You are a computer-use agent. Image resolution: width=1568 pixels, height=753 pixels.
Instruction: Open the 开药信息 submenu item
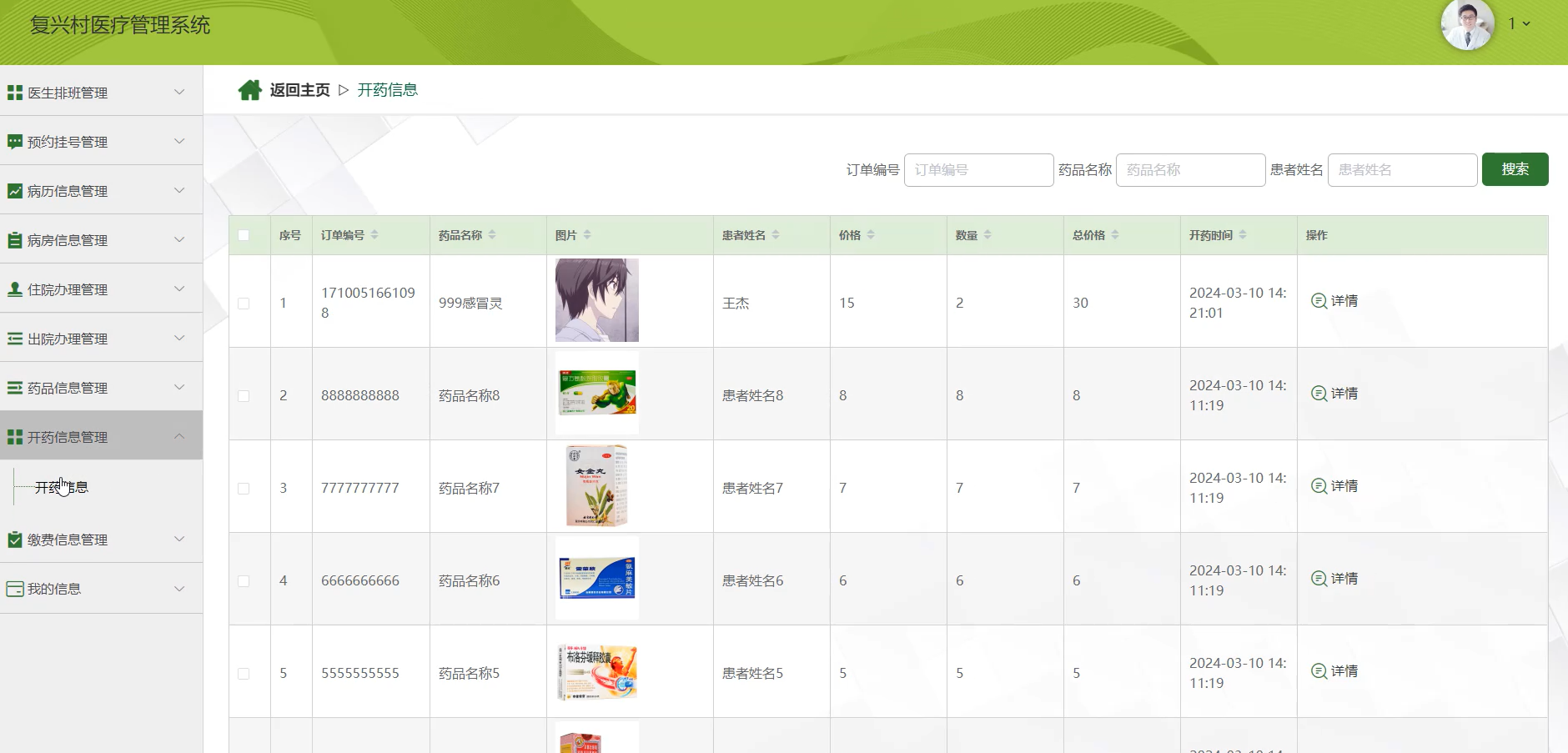click(x=62, y=487)
